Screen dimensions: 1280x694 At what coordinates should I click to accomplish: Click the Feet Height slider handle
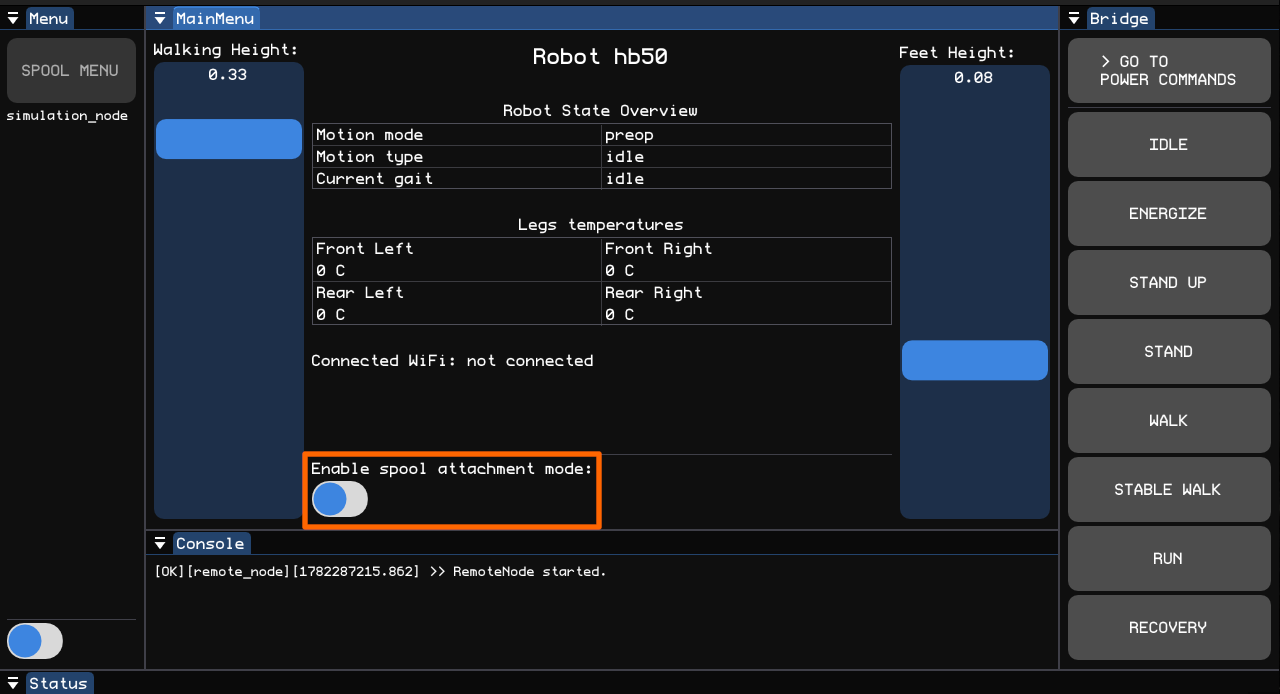975,360
